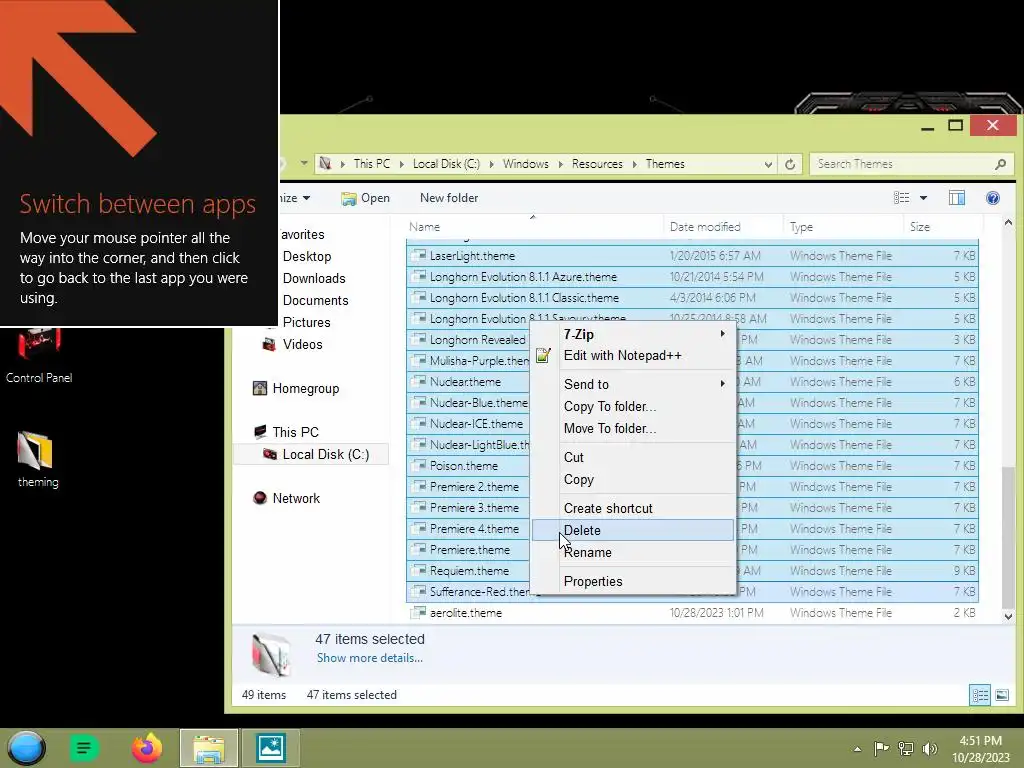Viewport: 1024px width, 768px height.
Task: Click Delete in the context menu
Action: tap(632, 530)
